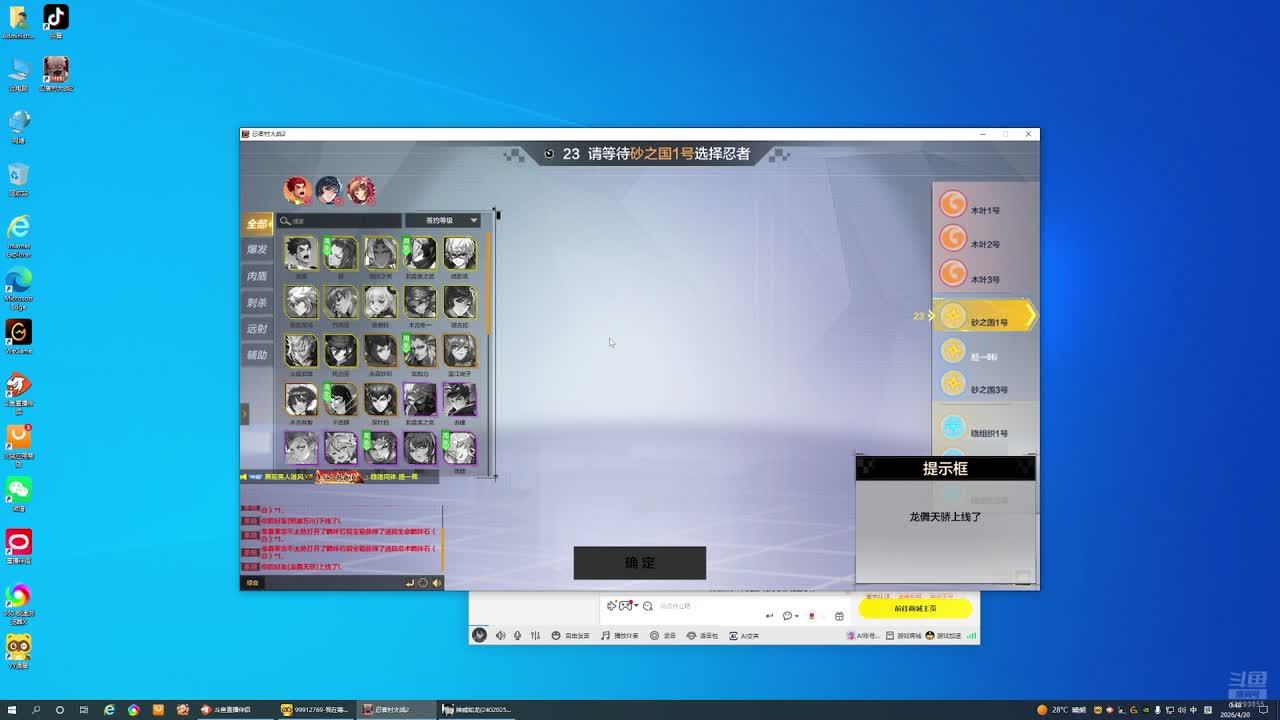The image size is (1280, 720).
Task: Switch to the 爆发 ninja category
Action: tap(257, 250)
